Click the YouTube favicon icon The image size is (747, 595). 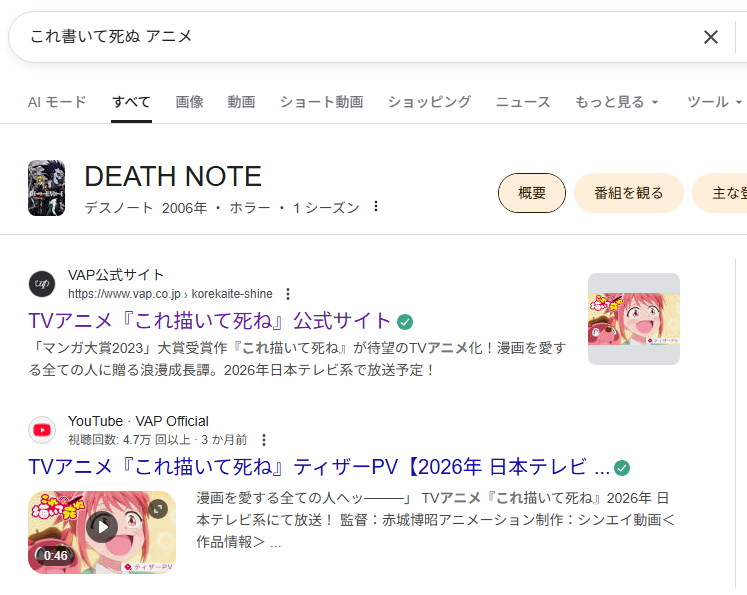tap(42, 430)
